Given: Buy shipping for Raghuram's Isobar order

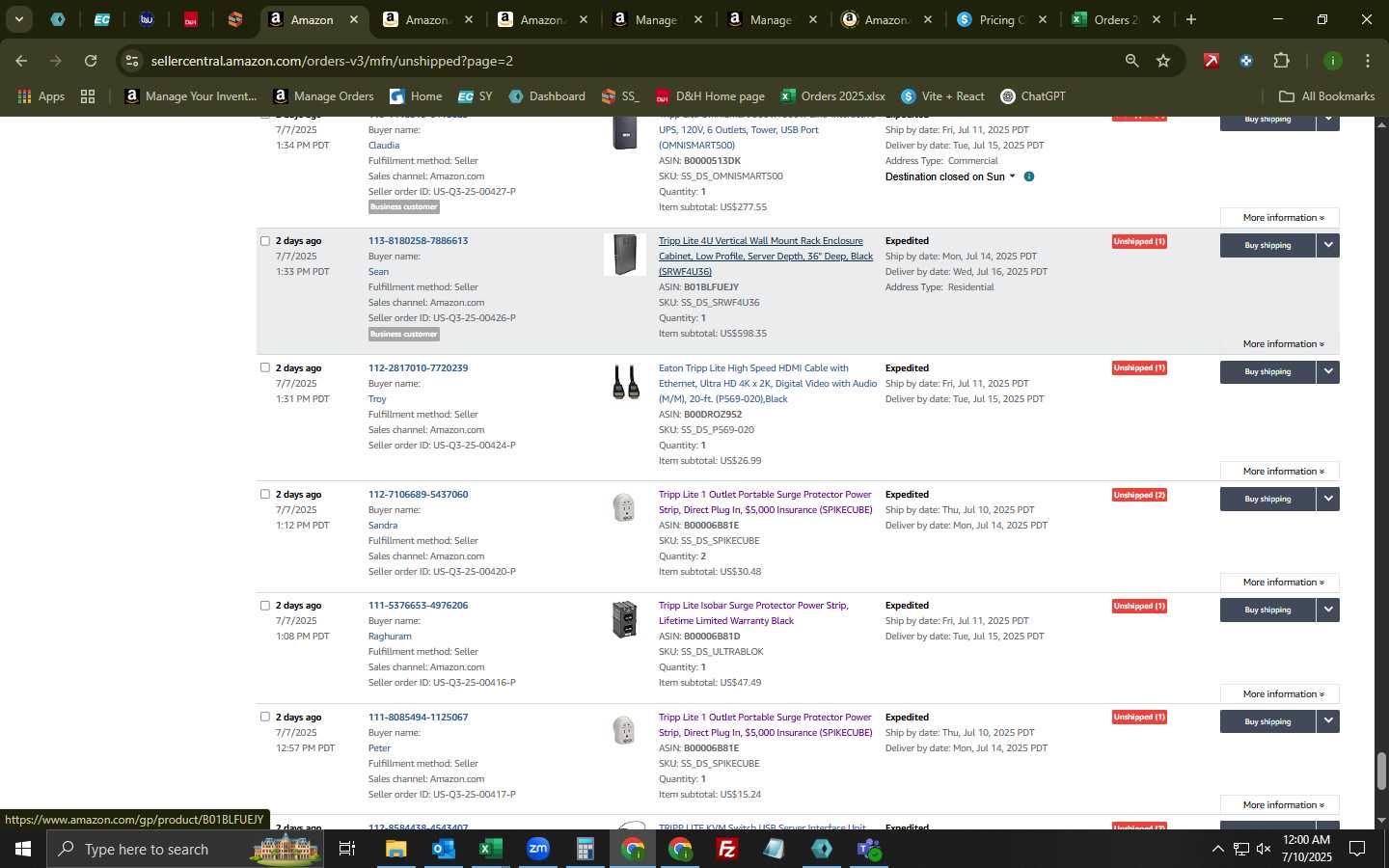Looking at the screenshot, I should pos(1267,610).
